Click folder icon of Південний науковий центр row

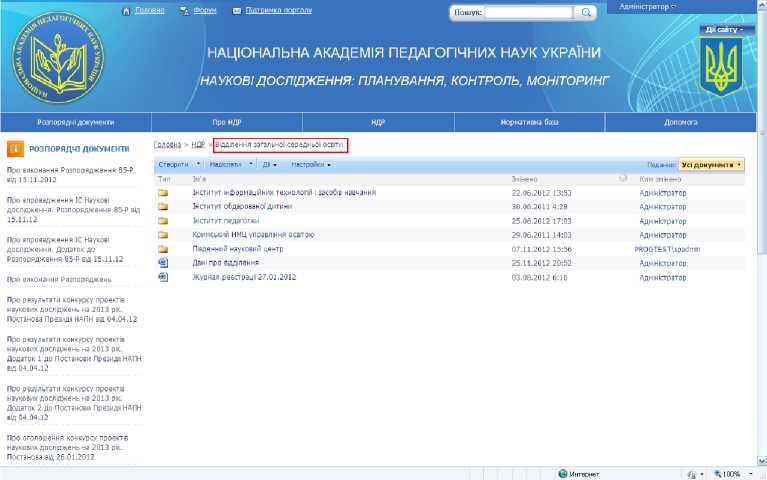click(x=163, y=249)
